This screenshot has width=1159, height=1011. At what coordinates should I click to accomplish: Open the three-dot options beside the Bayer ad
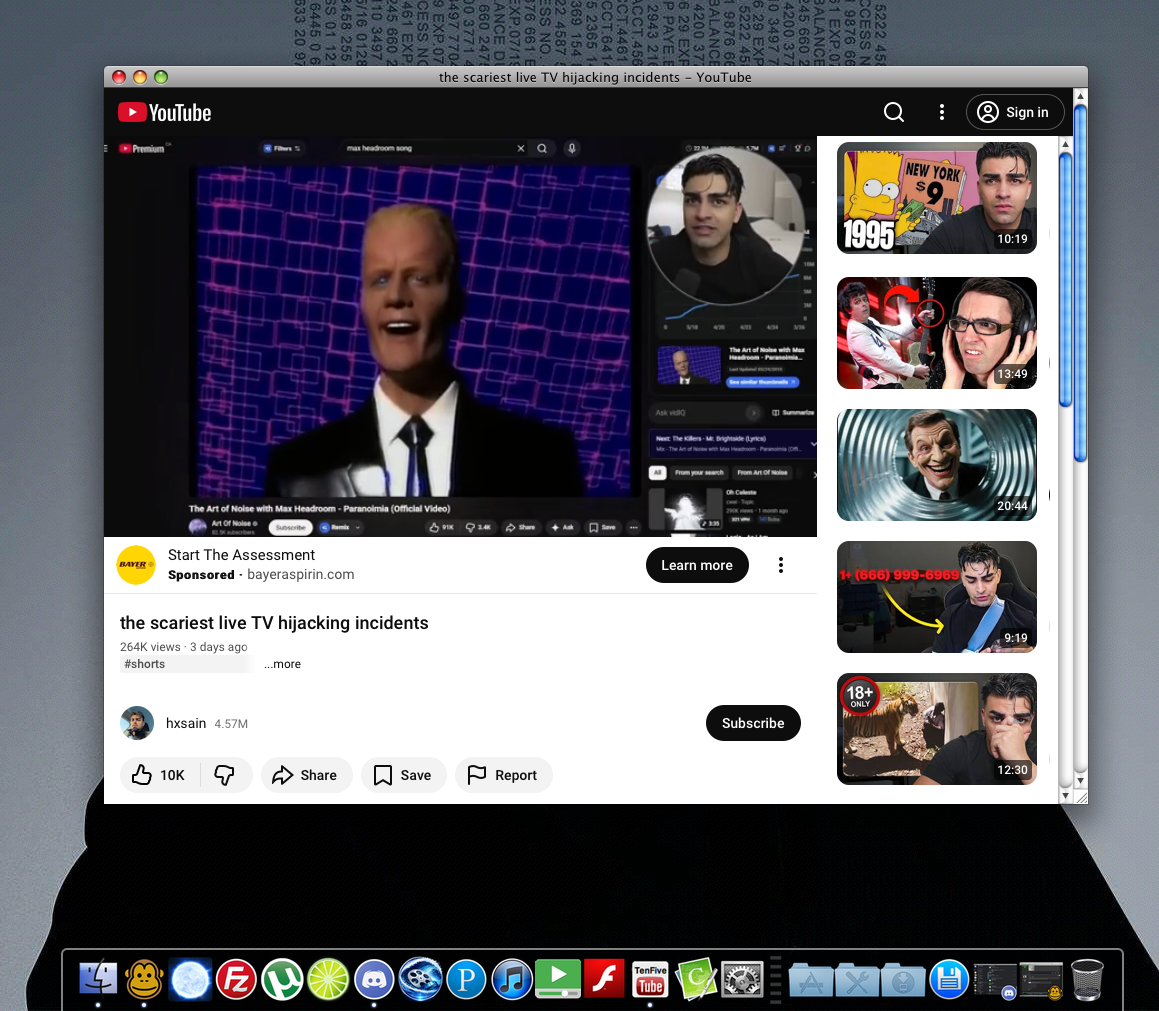coord(781,565)
